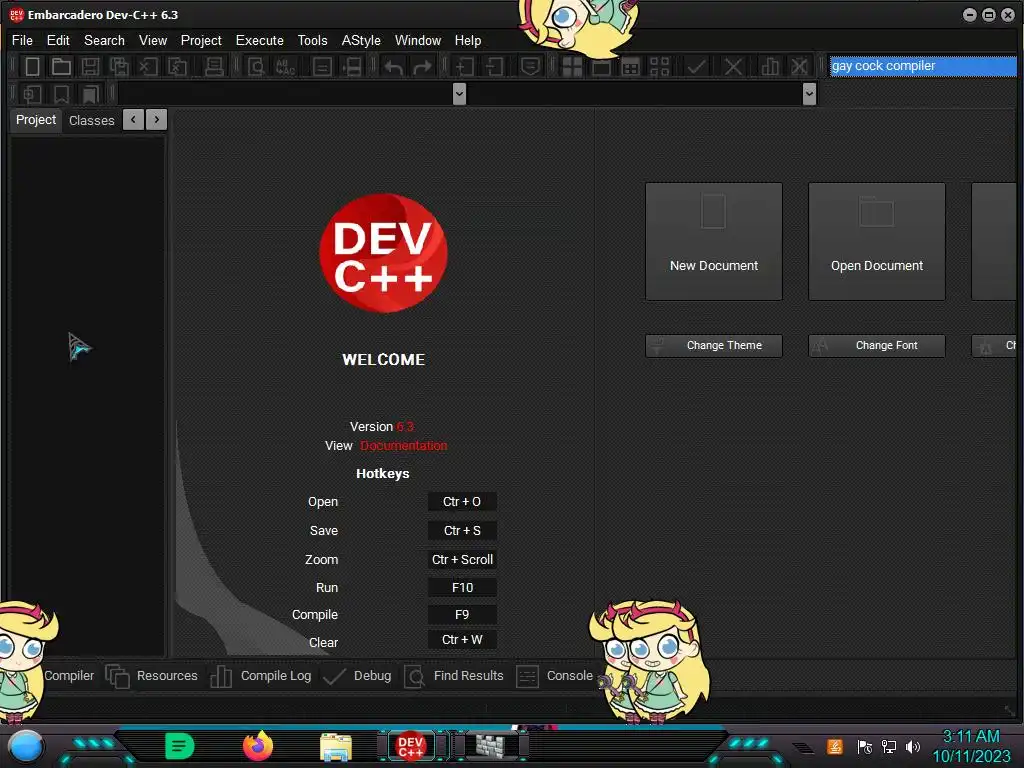Screen dimensions: 1024x768
Task: Switch to the Find Results bottom tab
Action: pyautogui.click(x=454, y=676)
